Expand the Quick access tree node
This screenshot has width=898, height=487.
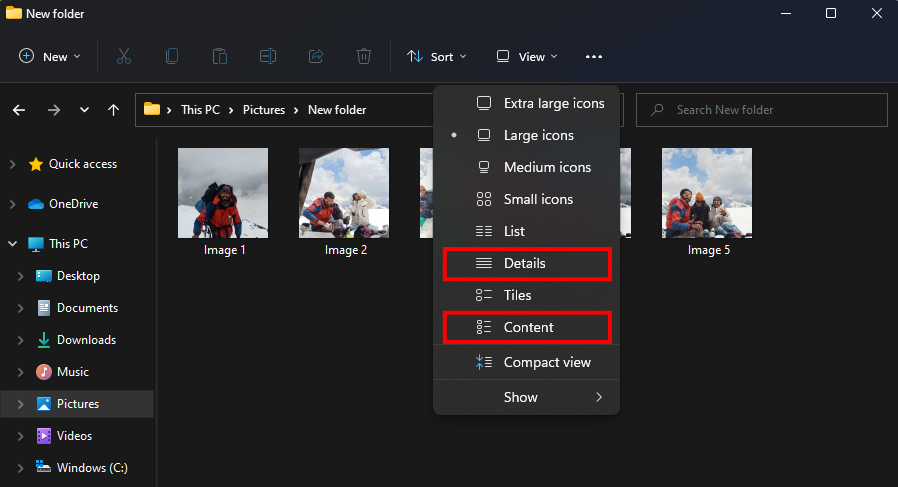click(12, 164)
